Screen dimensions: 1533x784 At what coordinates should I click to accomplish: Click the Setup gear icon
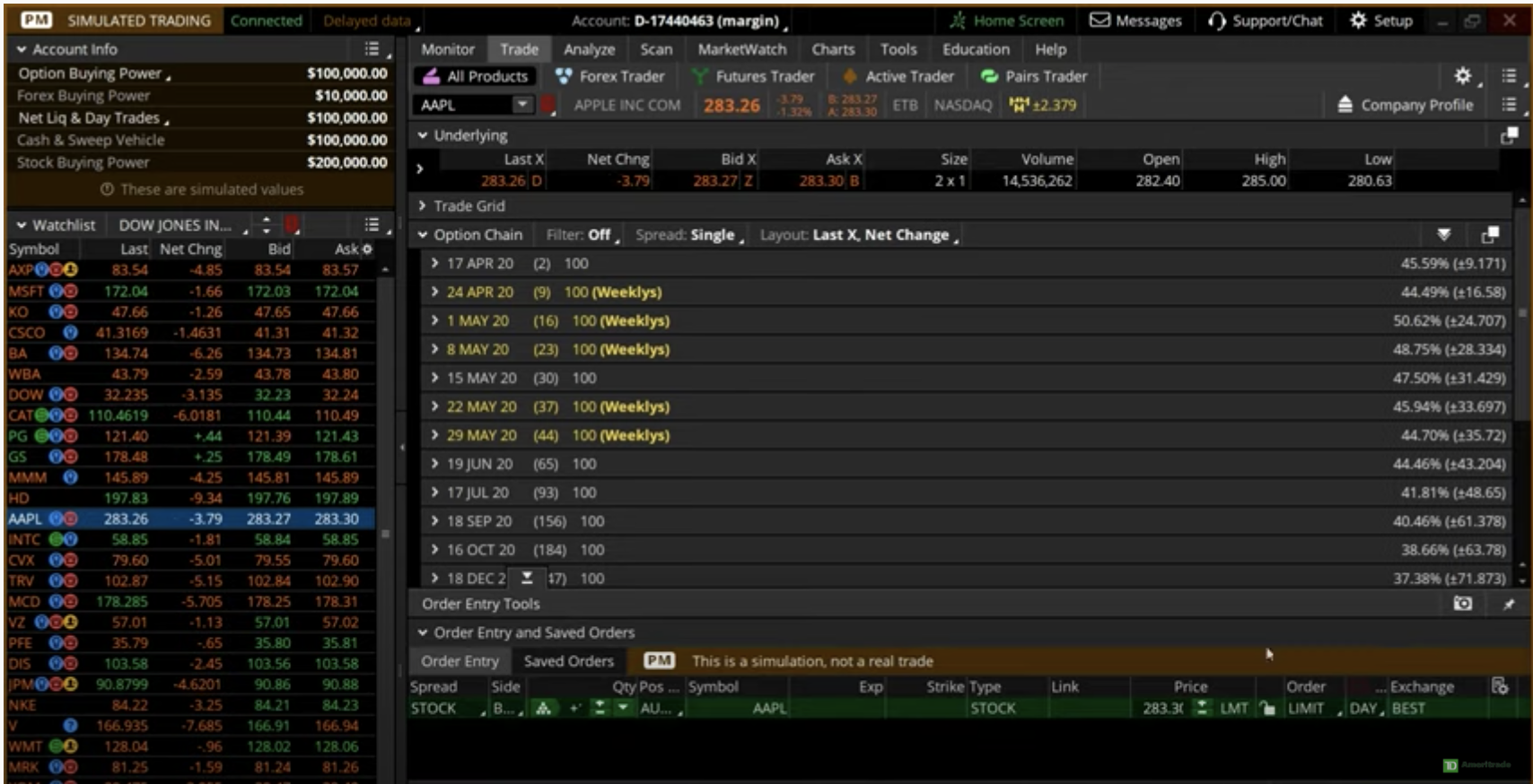[1359, 21]
